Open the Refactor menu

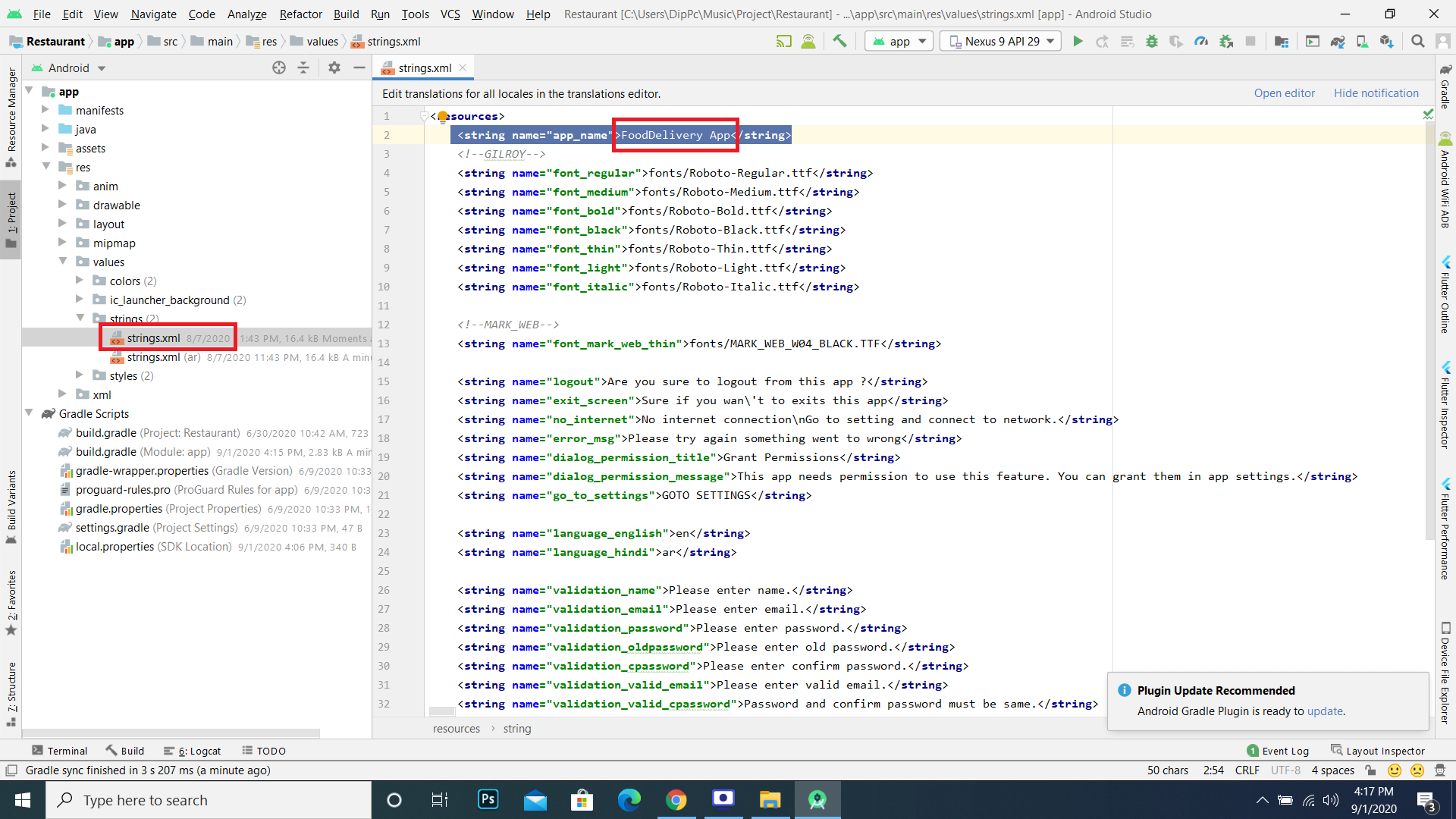tap(300, 14)
